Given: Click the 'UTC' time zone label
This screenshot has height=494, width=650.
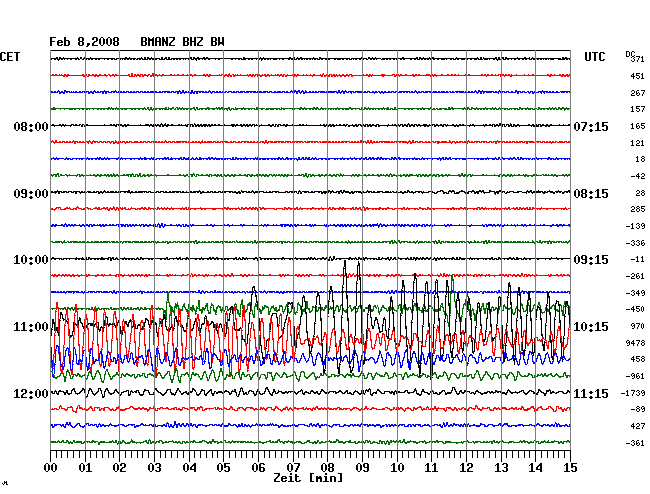Looking at the screenshot, I should click(x=594, y=57).
